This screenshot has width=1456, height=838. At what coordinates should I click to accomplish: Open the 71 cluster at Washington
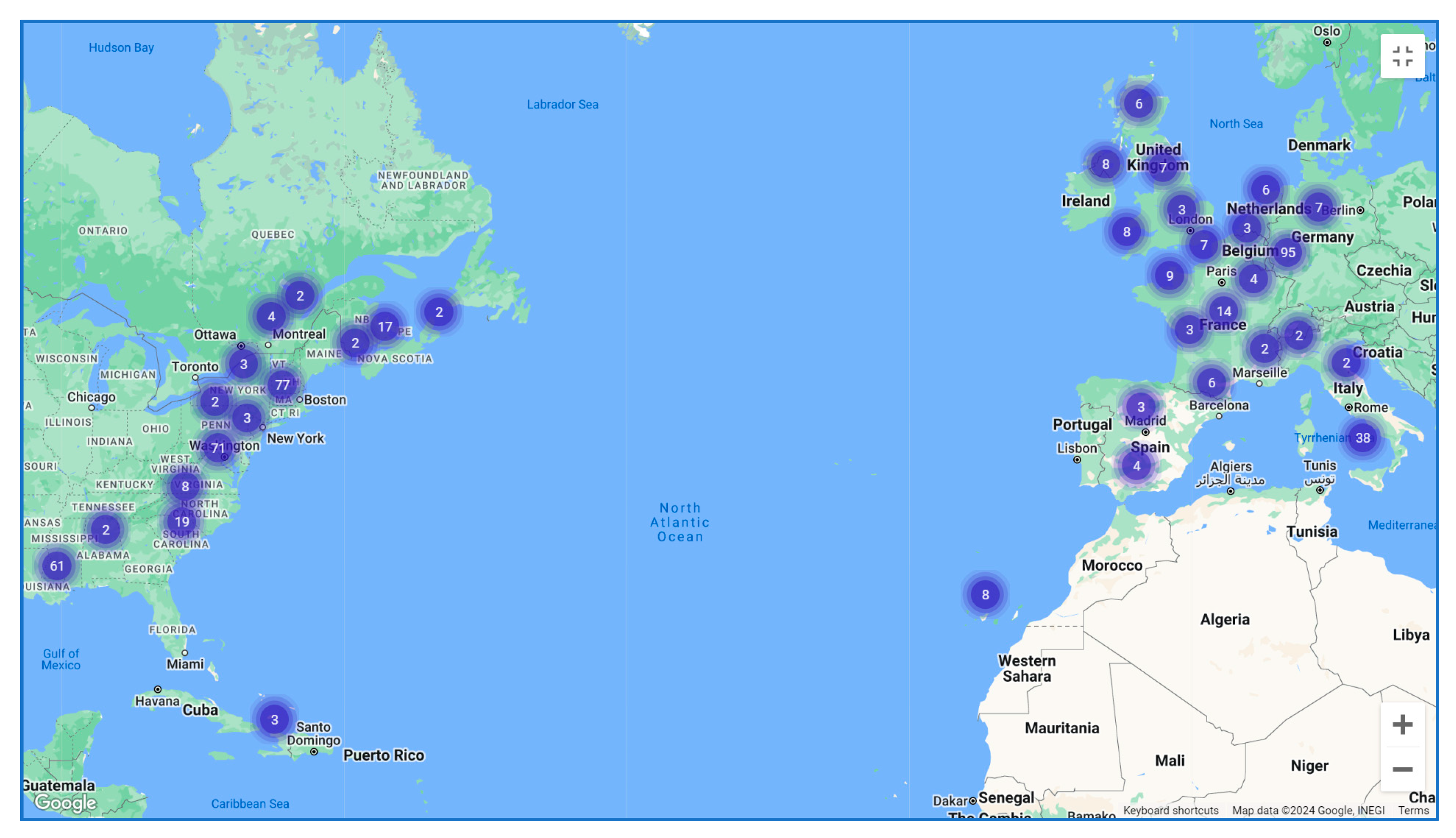218,448
